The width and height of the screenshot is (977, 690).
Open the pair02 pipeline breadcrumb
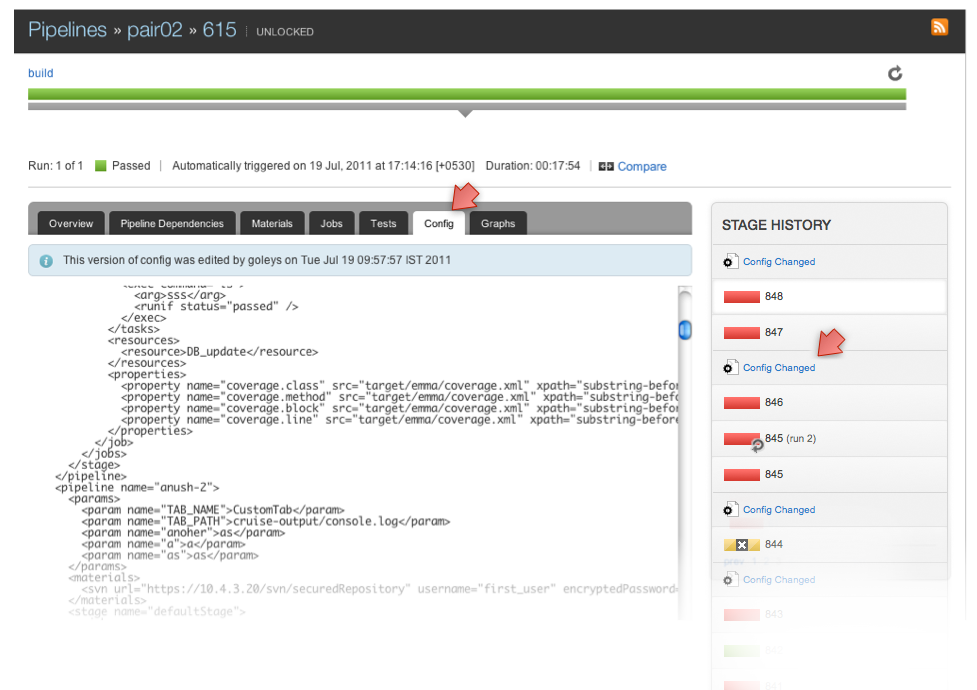[x=154, y=30]
